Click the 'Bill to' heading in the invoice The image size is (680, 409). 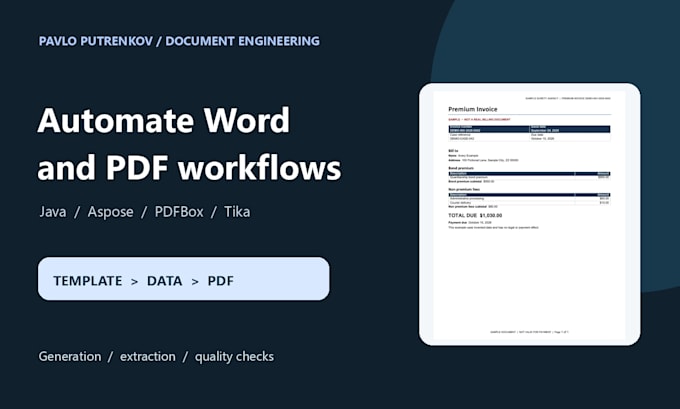pyautogui.click(x=453, y=151)
